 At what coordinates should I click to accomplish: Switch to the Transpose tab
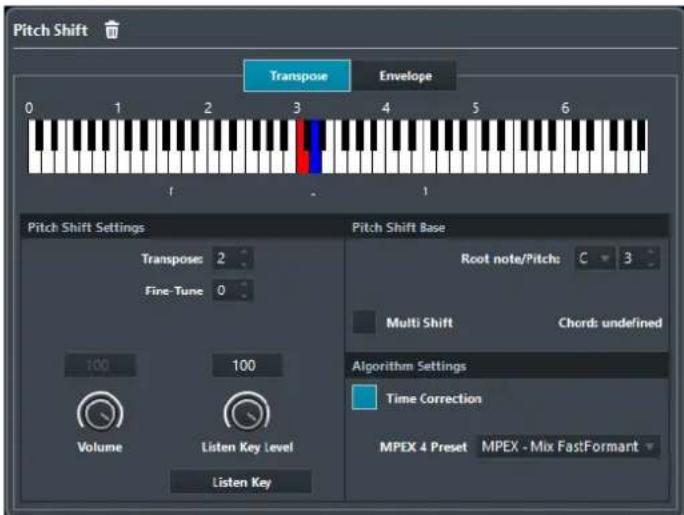pos(297,76)
